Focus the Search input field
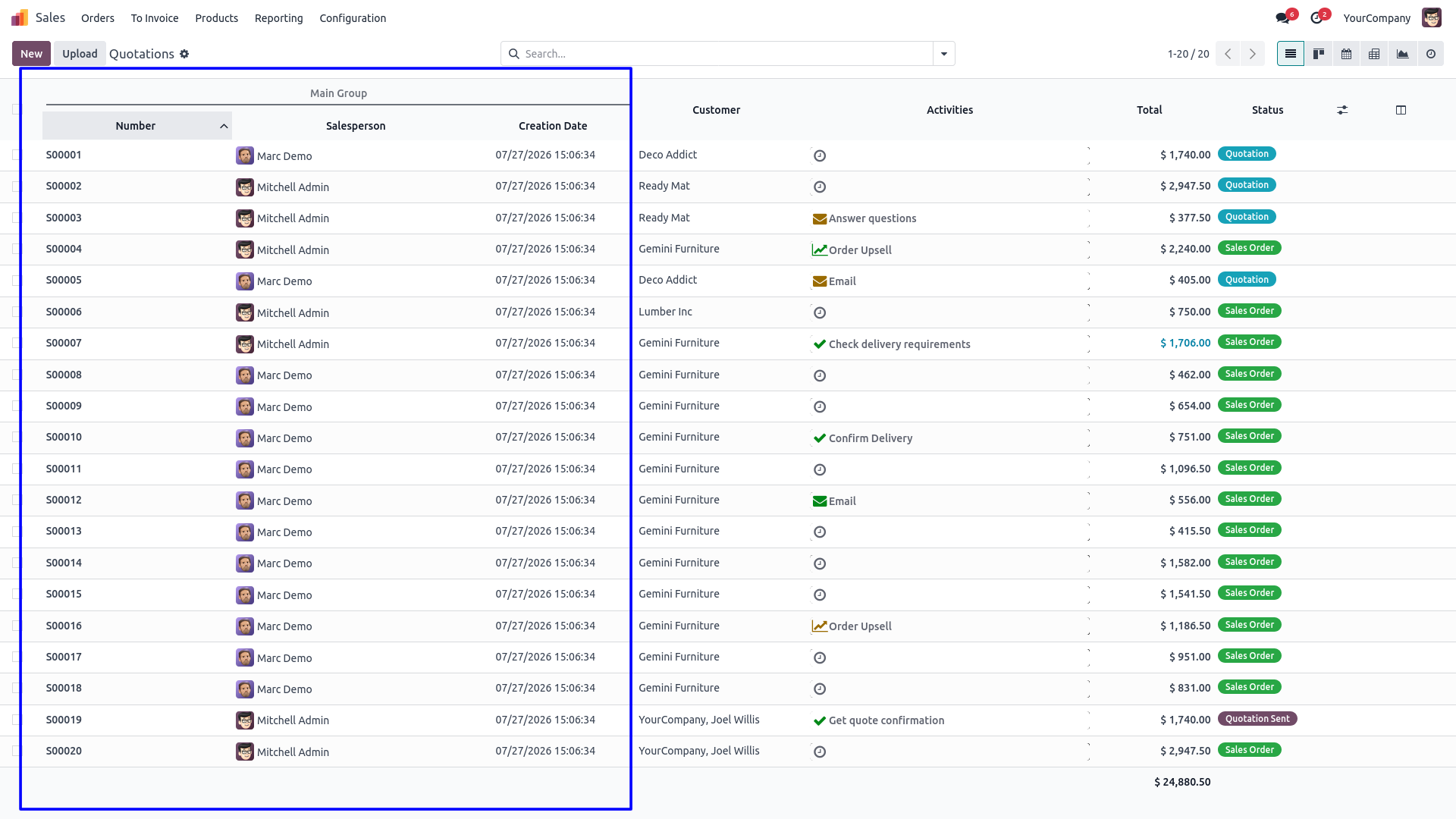The height and width of the screenshot is (819, 1456). [x=724, y=54]
